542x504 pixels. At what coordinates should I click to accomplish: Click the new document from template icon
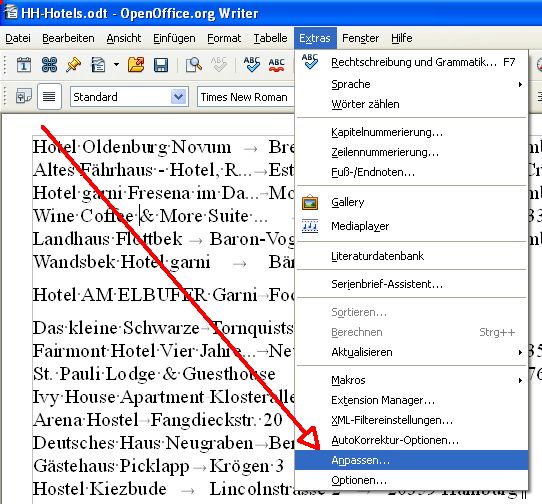(x=98, y=65)
